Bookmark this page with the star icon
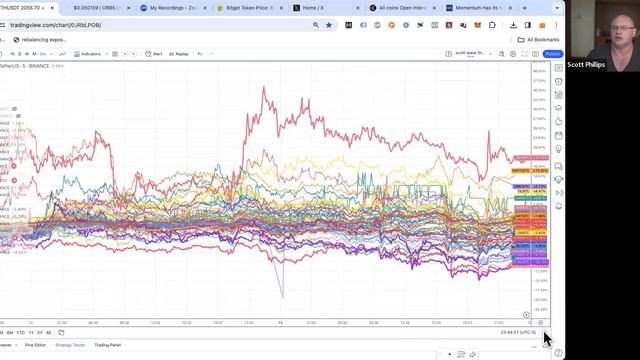Image resolution: width=640 pixels, height=360 pixels. 329,25
